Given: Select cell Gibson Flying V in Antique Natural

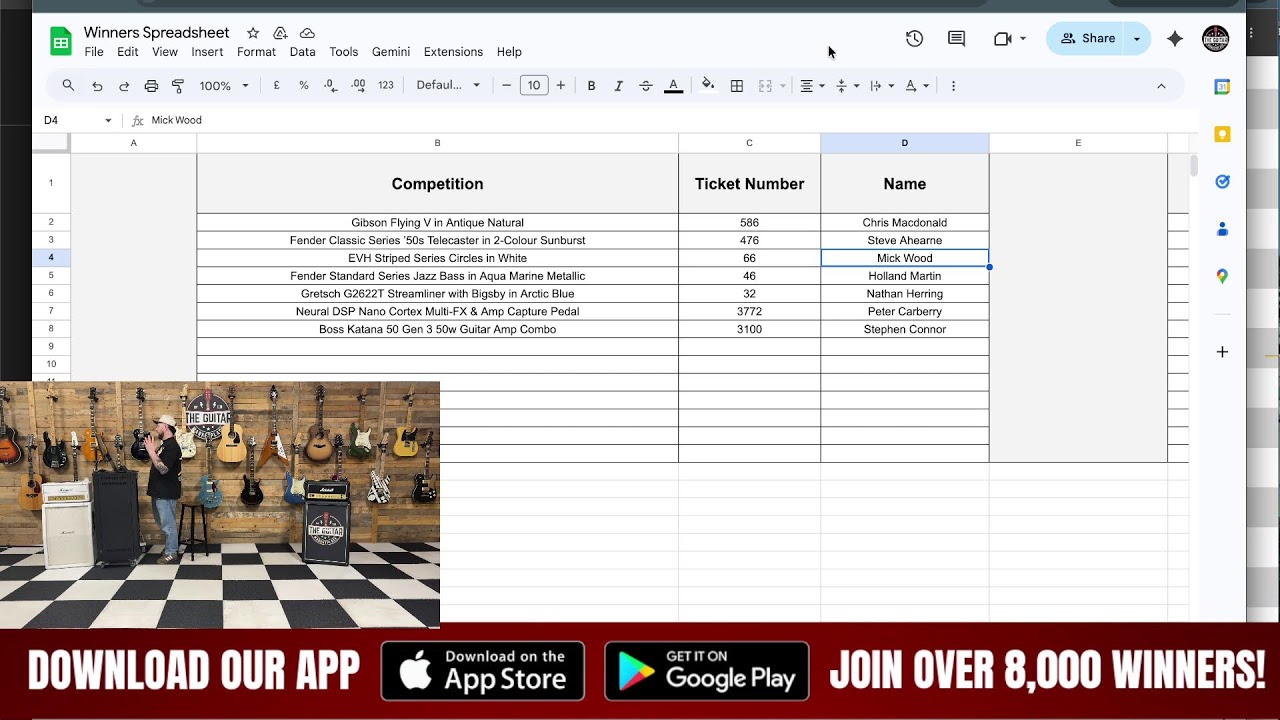Looking at the screenshot, I should coord(437,223).
